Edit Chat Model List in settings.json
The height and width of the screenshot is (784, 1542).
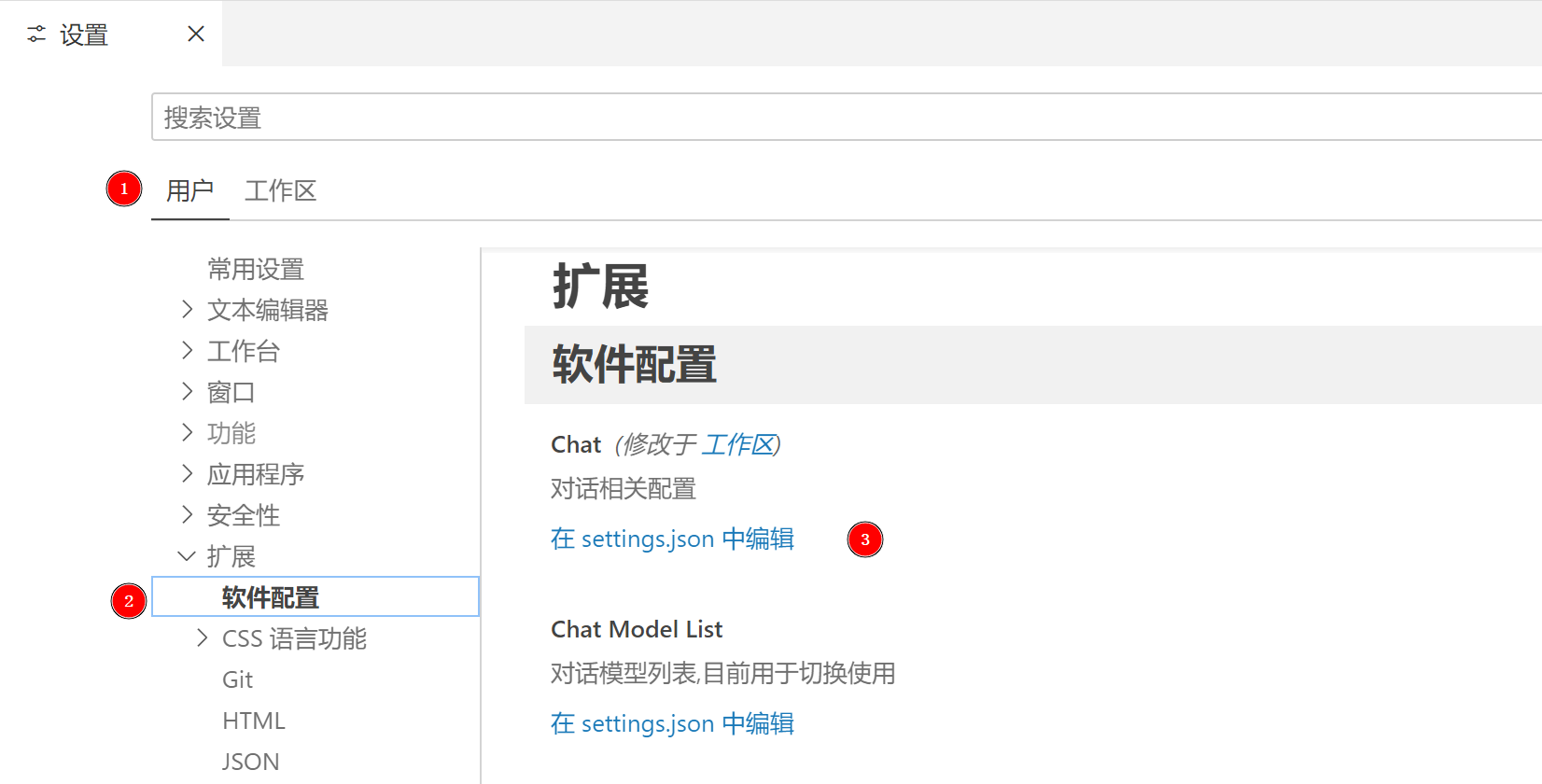pyautogui.click(x=672, y=724)
